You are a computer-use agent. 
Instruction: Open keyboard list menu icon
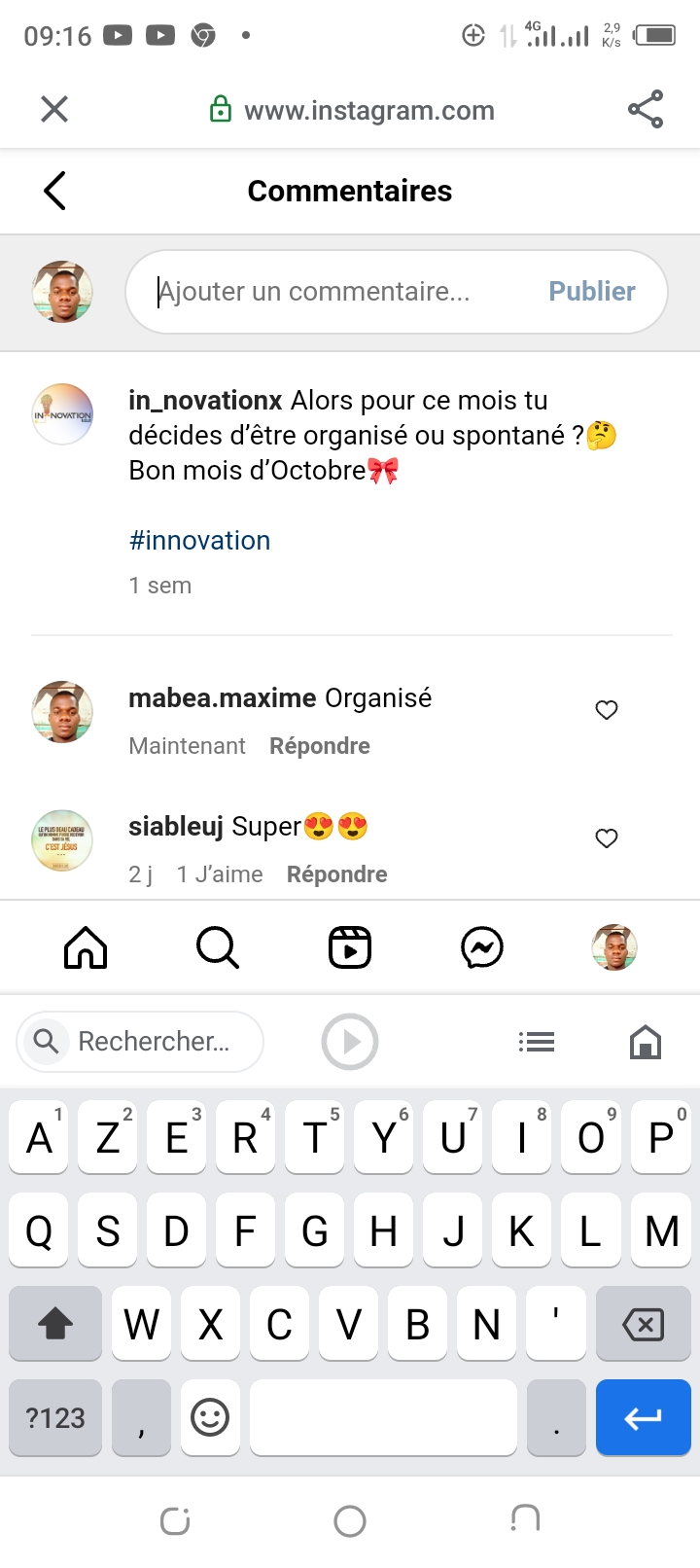tap(537, 1042)
